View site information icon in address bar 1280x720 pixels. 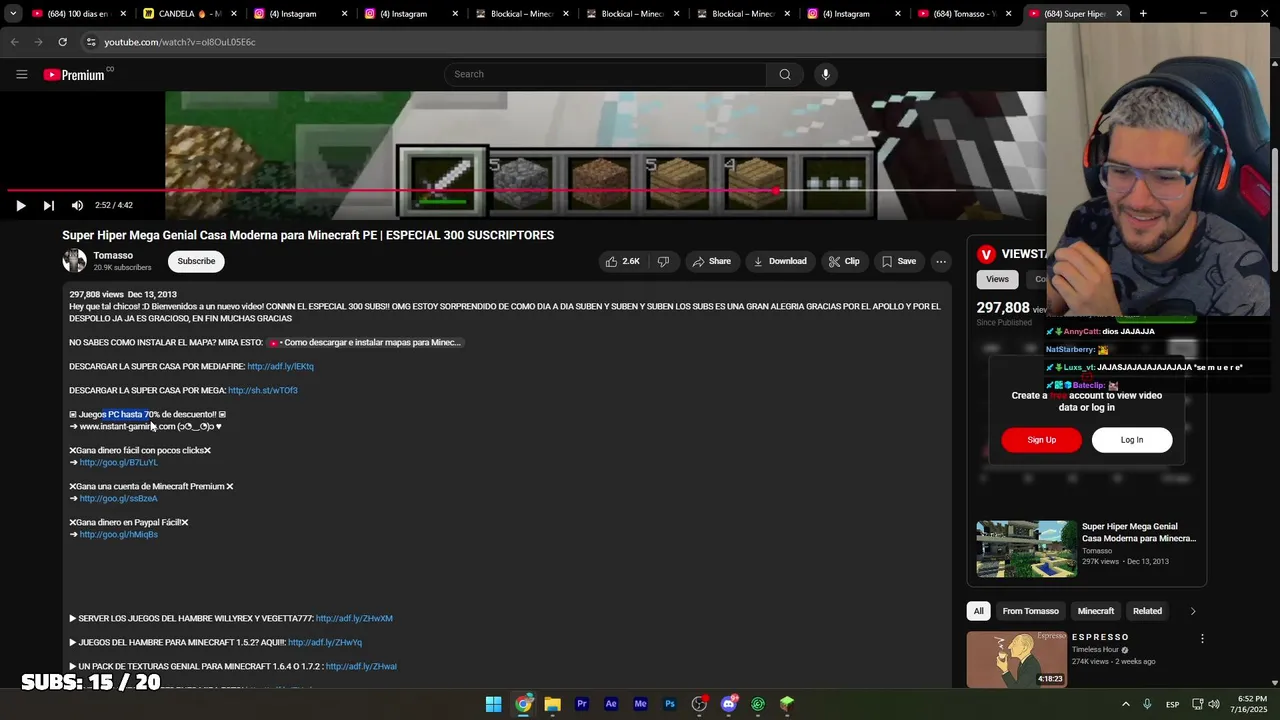[91, 42]
